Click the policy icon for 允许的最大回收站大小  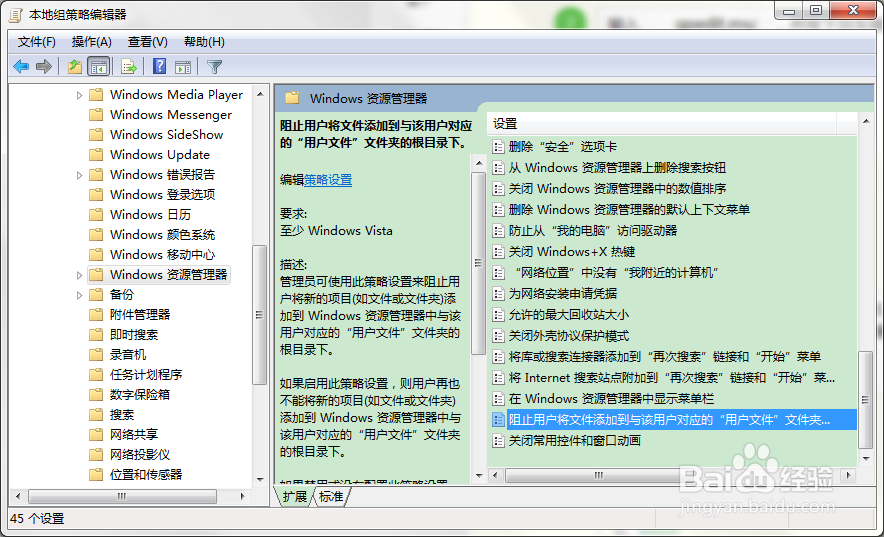coord(498,315)
